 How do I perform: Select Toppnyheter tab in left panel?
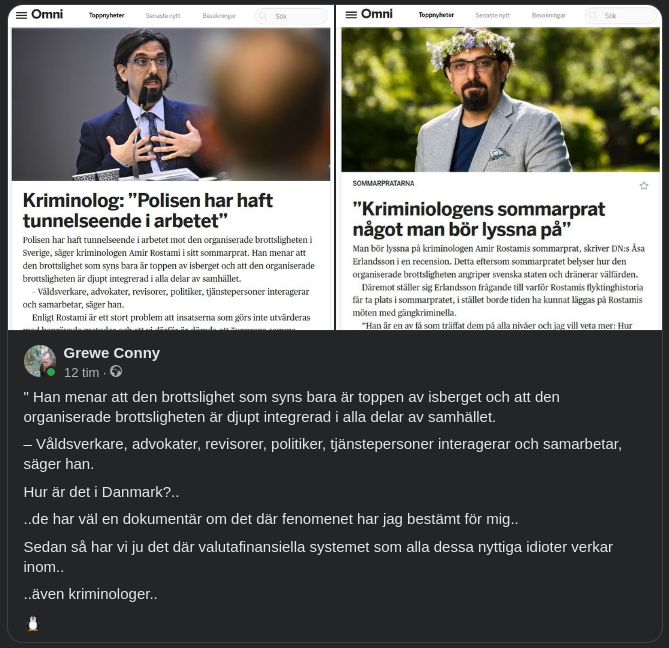(x=106, y=16)
